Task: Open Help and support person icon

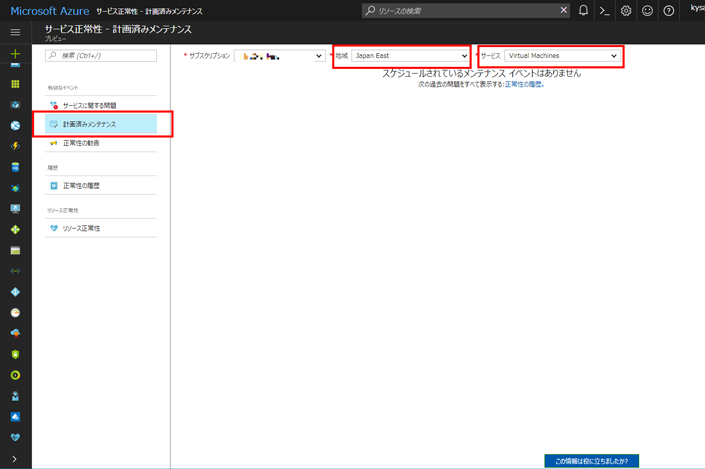Action: click(x=15, y=396)
